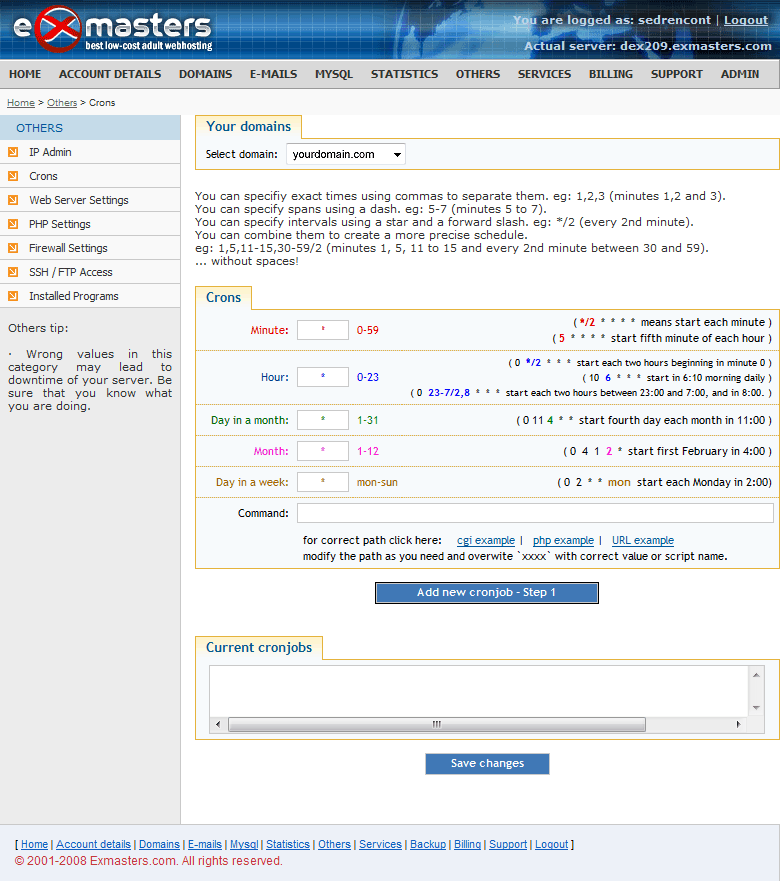Go to Others via the breadcrumb

click(x=62, y=103)
